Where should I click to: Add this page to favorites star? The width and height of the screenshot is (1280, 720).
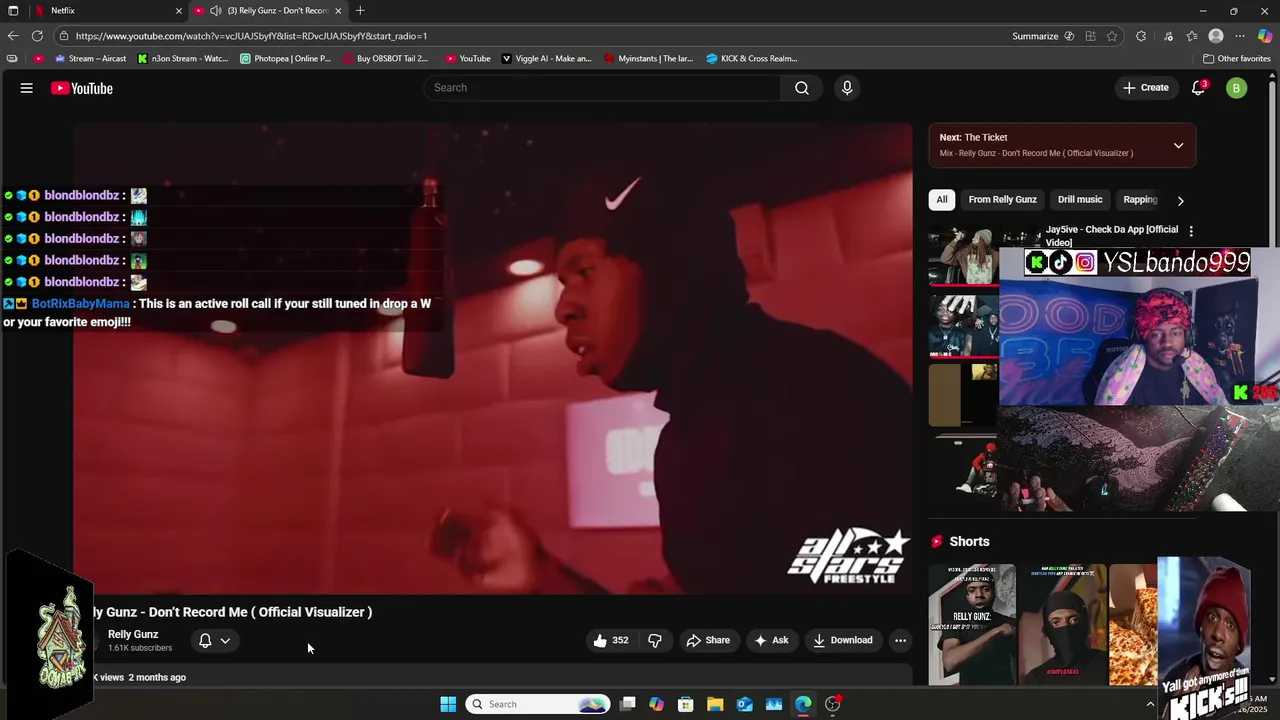(x=1112, y=36)
